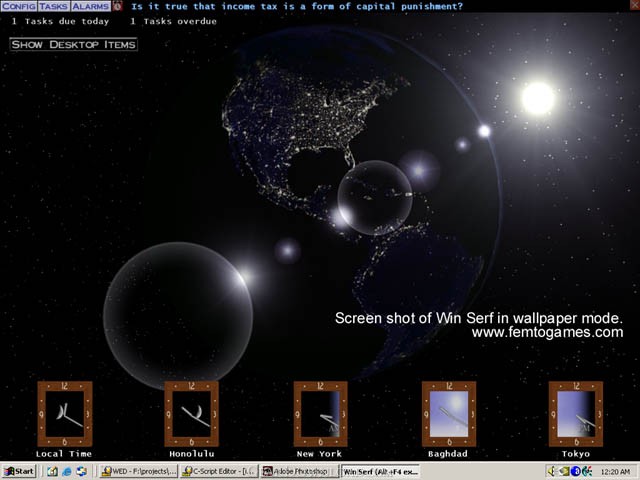
Task: Switch to C-Script Editor taskbar window
Action: (219, 471)
